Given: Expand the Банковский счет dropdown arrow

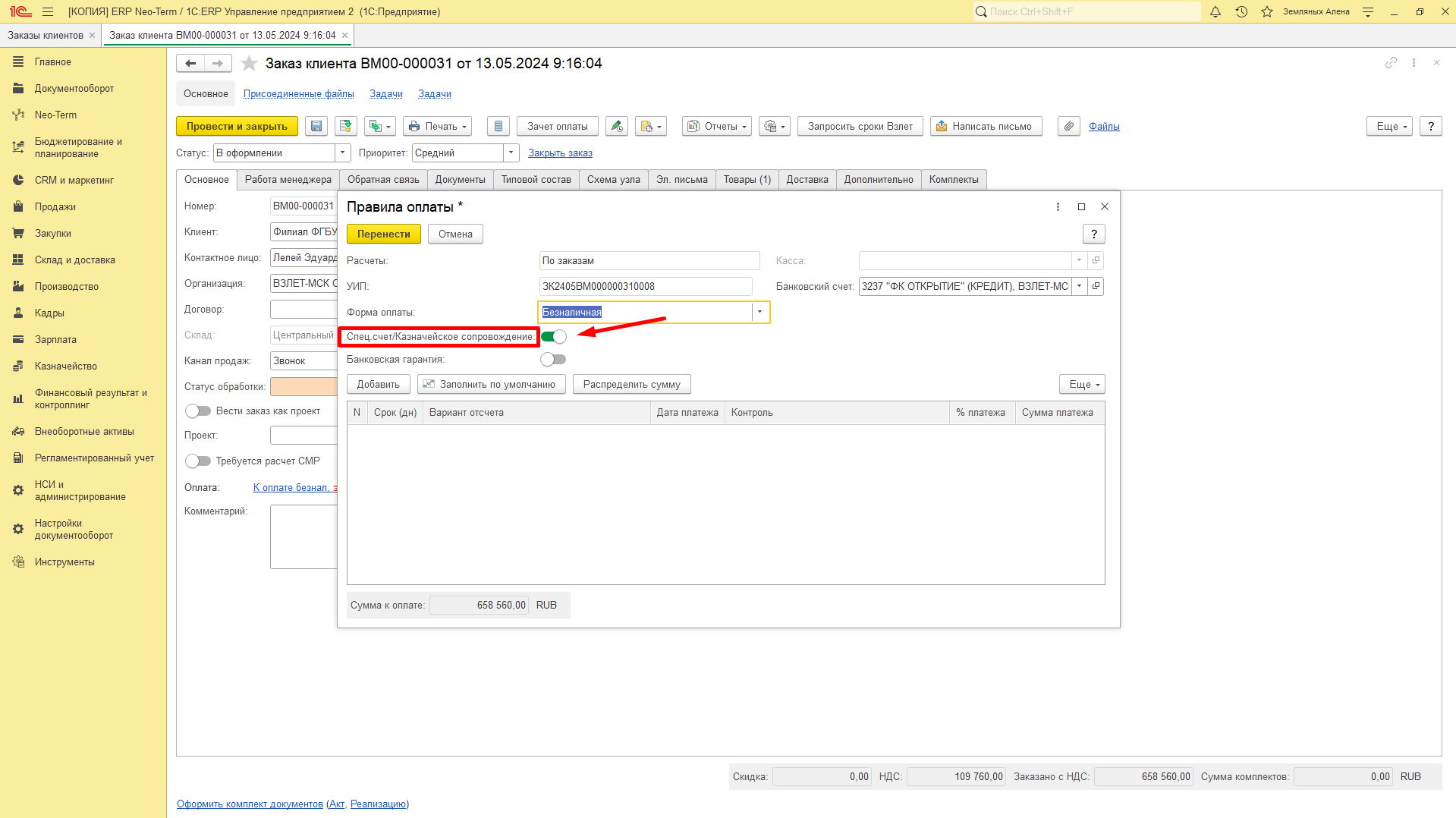Looking at the screenshot, I should (x=1079, y=286).
